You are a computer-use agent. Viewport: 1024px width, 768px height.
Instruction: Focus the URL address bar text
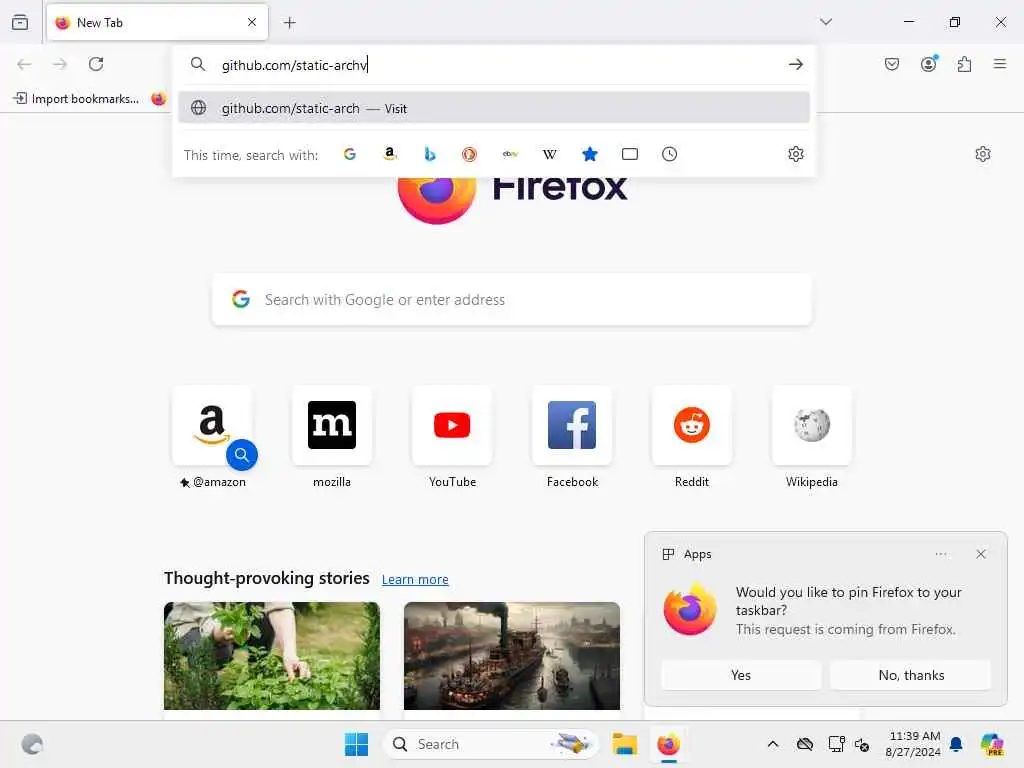496,65
